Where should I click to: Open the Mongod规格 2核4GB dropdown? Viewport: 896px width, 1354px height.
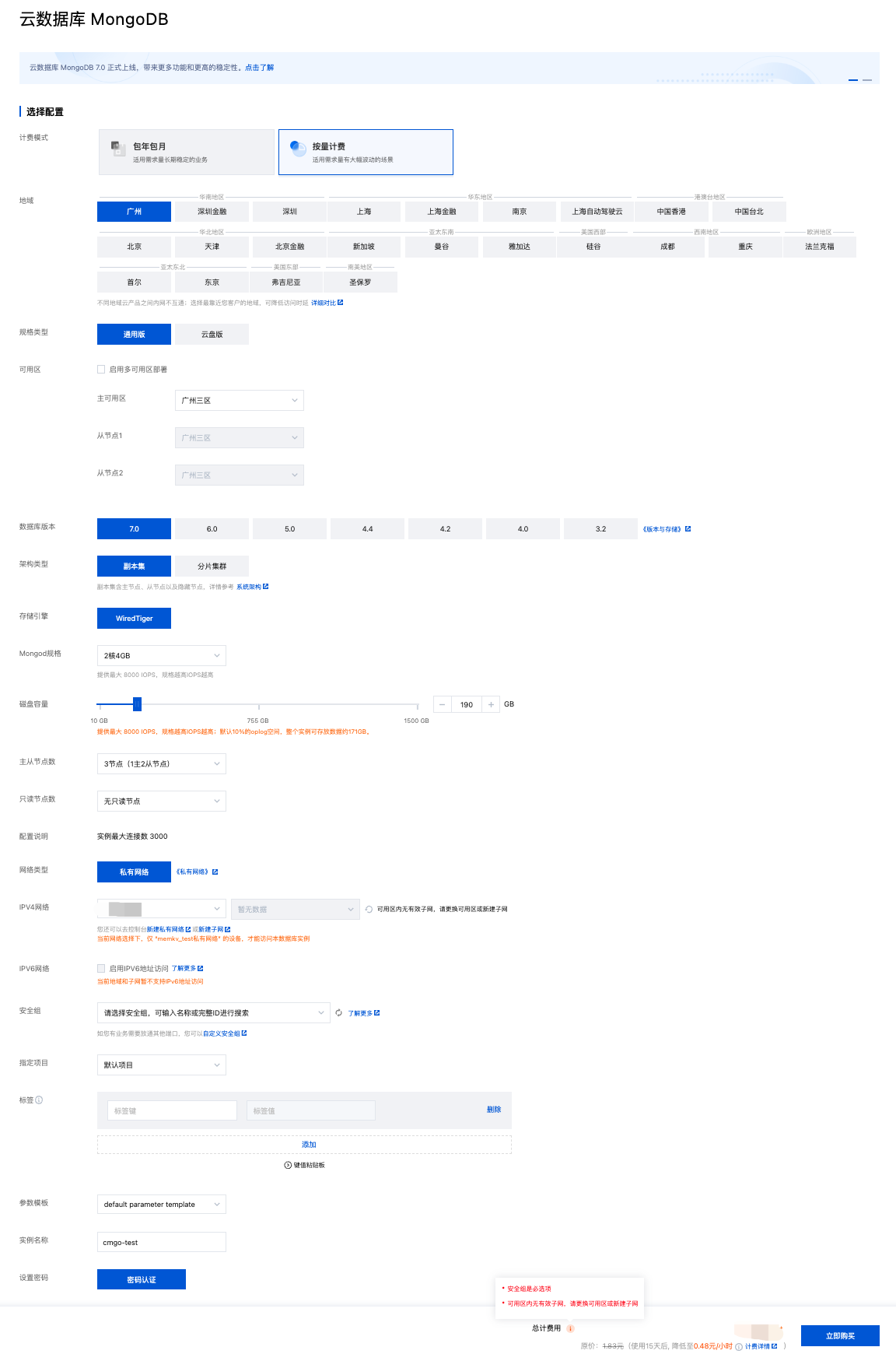(162, 656)
